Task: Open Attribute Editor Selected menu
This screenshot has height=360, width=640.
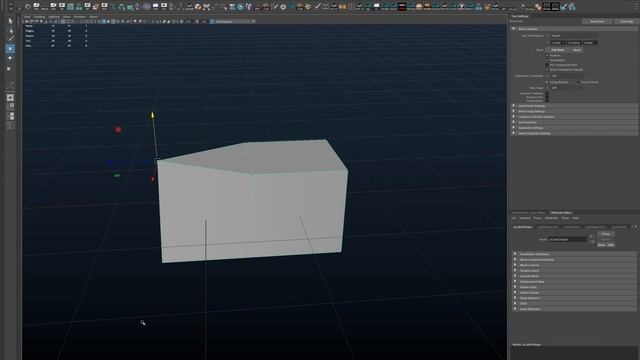Action: point(525,218)
